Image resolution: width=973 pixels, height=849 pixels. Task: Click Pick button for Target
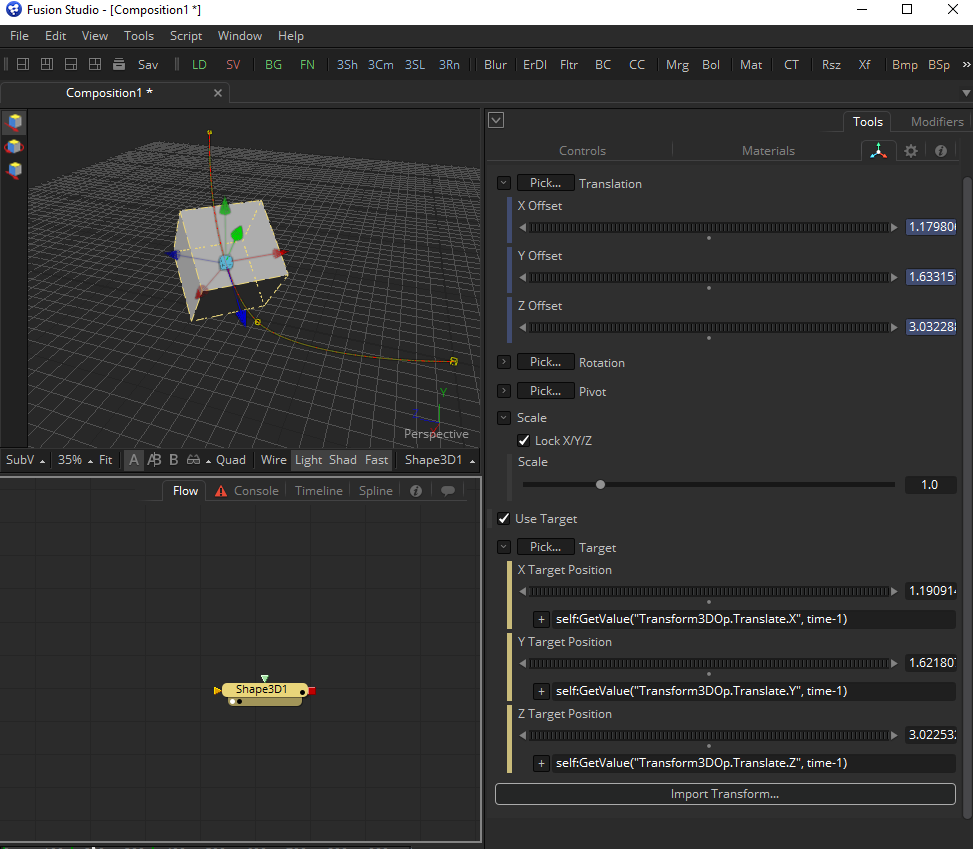pos(545,547)
